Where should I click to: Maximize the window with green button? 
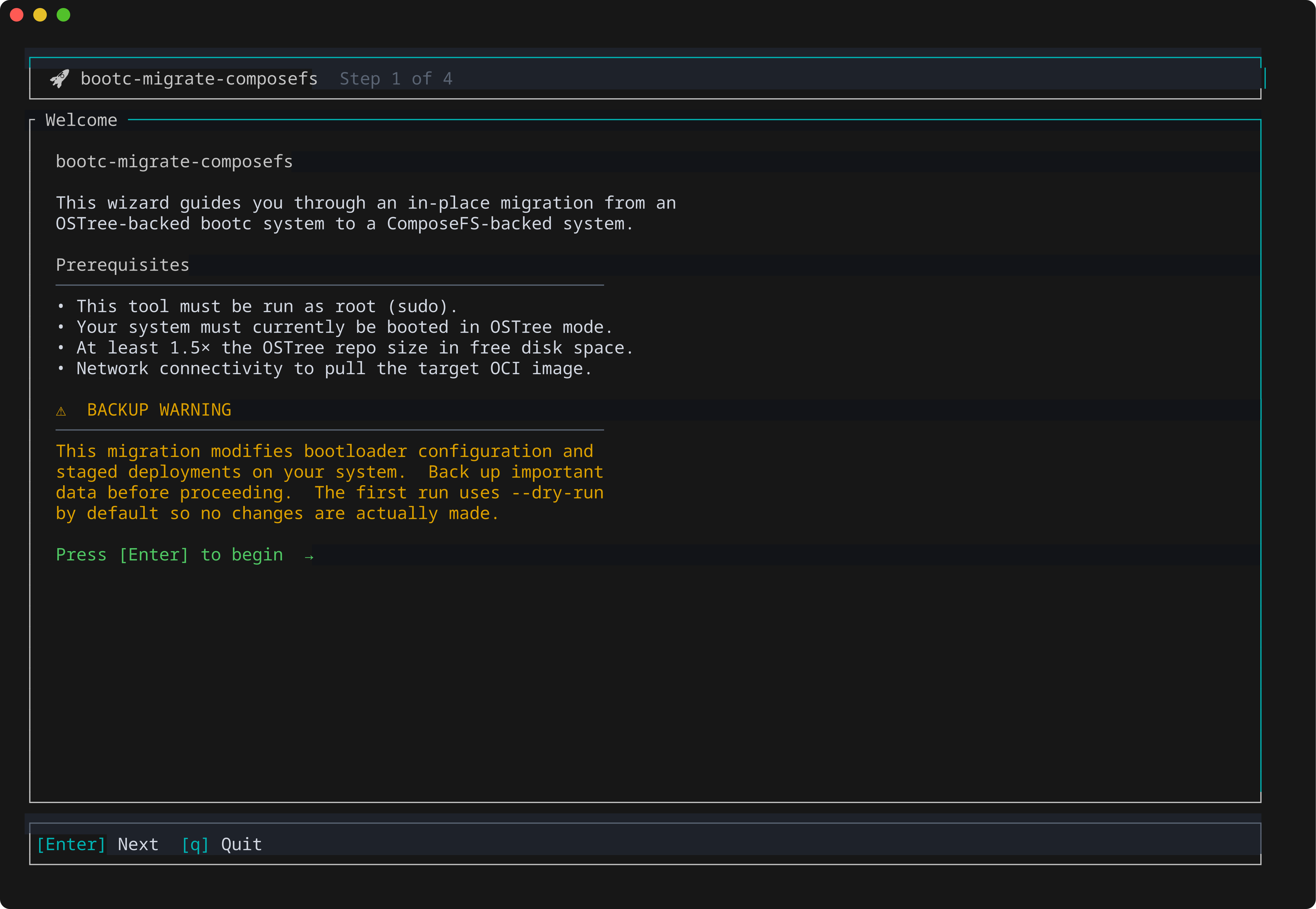click(x=63, y=15)
